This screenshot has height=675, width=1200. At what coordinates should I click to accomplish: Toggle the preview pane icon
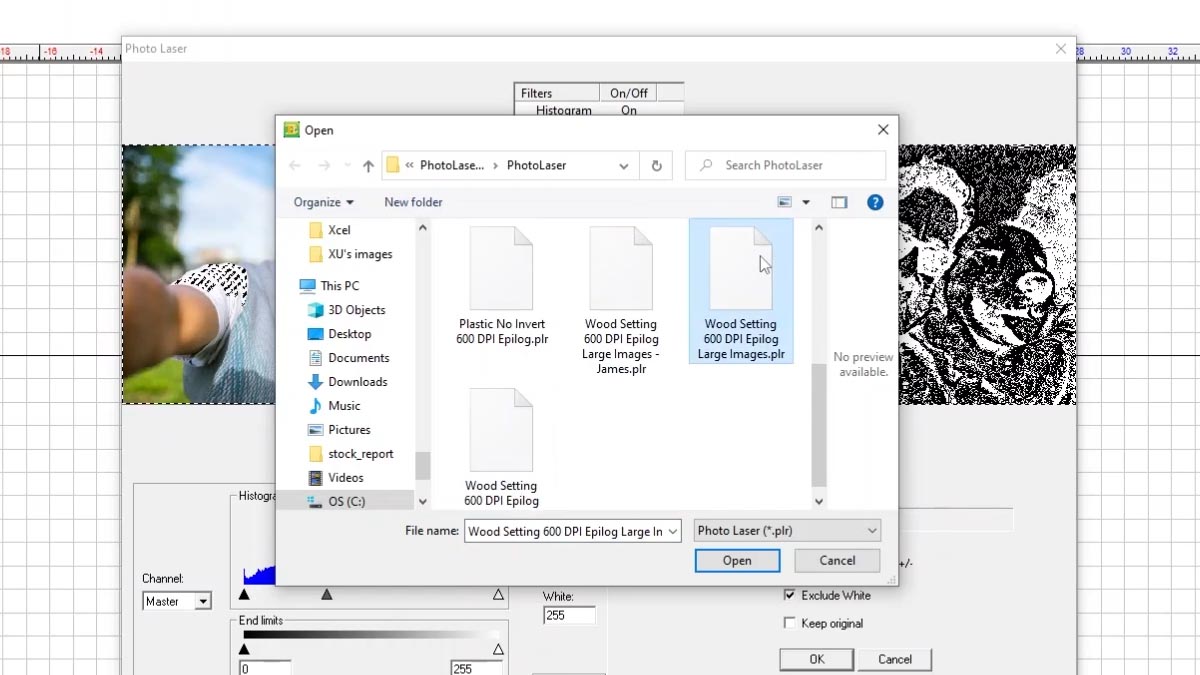coord(839,202)
